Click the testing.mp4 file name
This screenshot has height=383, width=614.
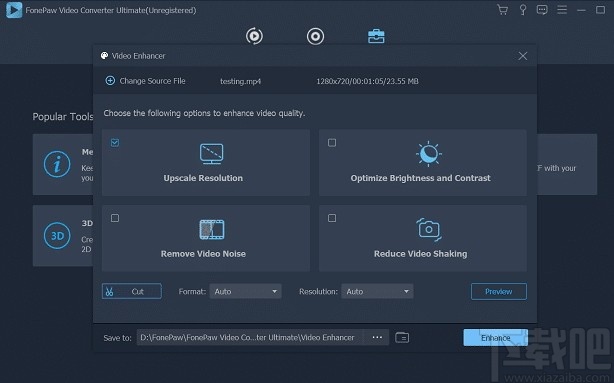(240, 81)
